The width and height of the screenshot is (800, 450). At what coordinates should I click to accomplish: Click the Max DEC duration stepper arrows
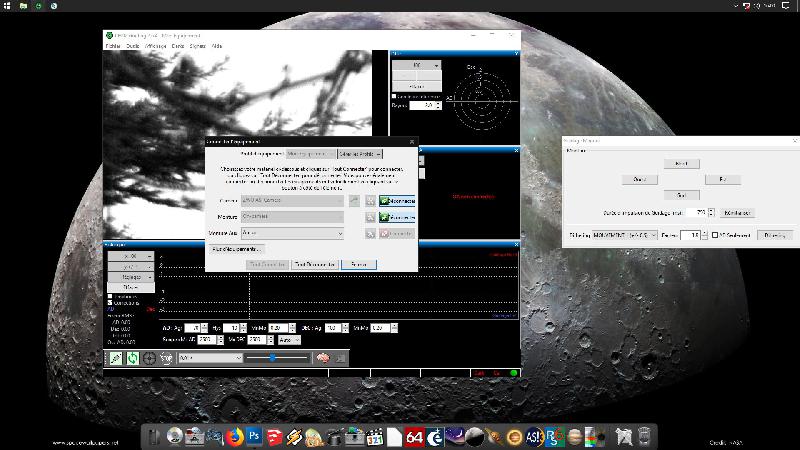tap(270, 340)
